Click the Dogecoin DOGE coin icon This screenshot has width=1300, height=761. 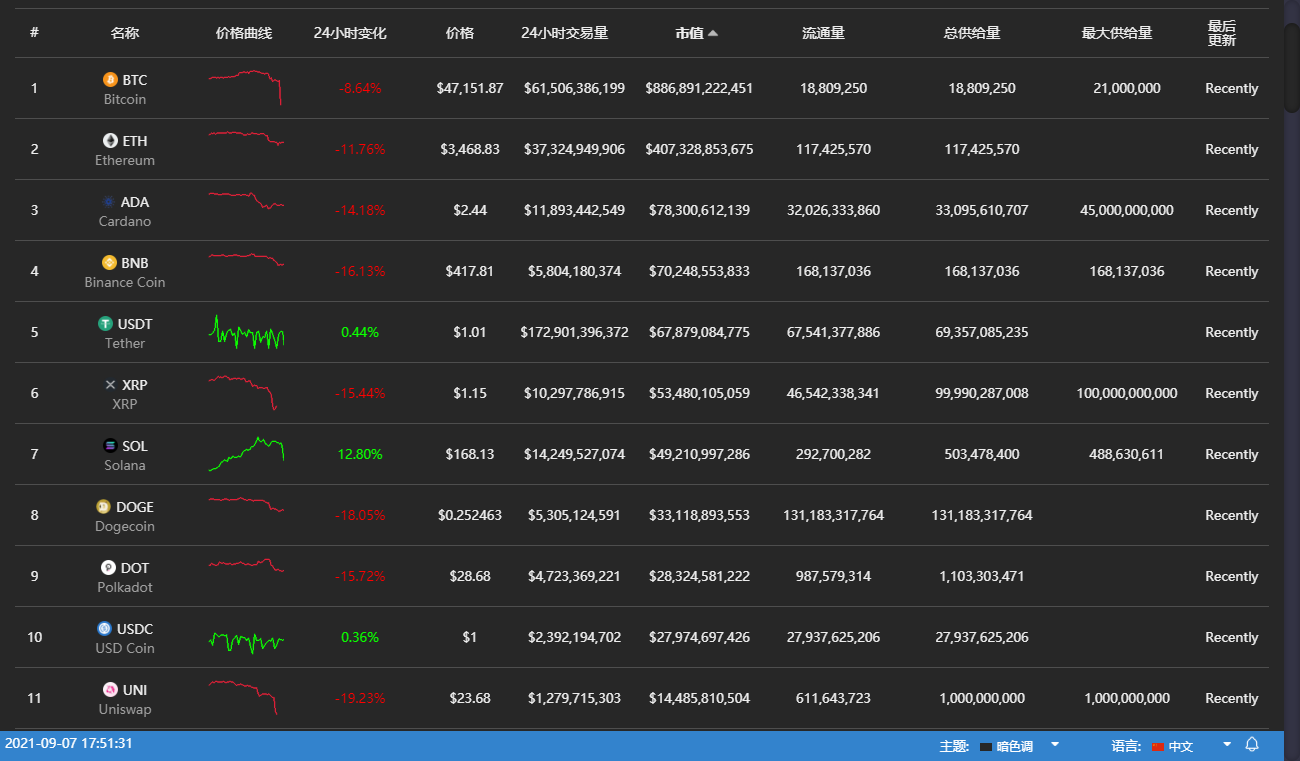click(x=103, y=507)
